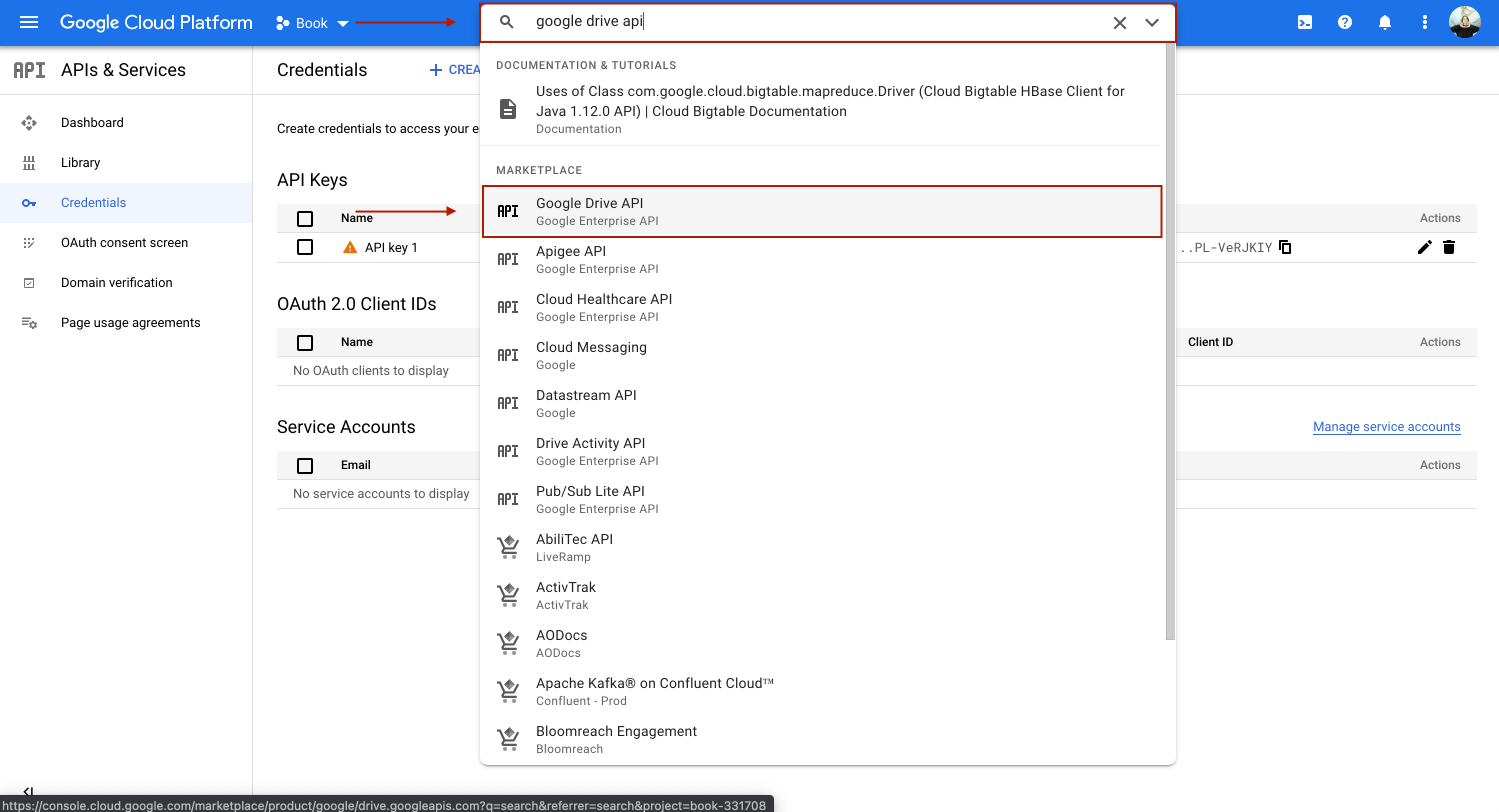Open the hamburger navigation menu
The image size is (1499, 812).
click(x=28, y=22)
